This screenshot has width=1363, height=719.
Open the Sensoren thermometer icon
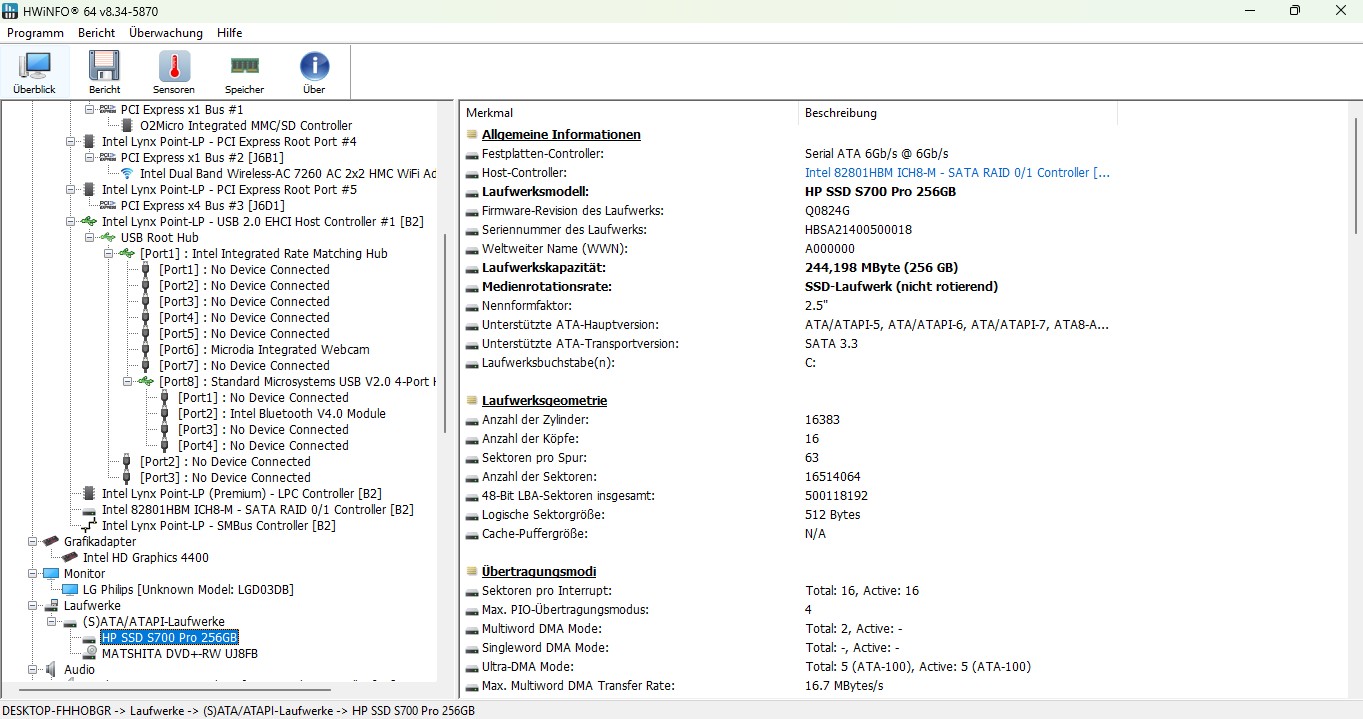[174, 72]
